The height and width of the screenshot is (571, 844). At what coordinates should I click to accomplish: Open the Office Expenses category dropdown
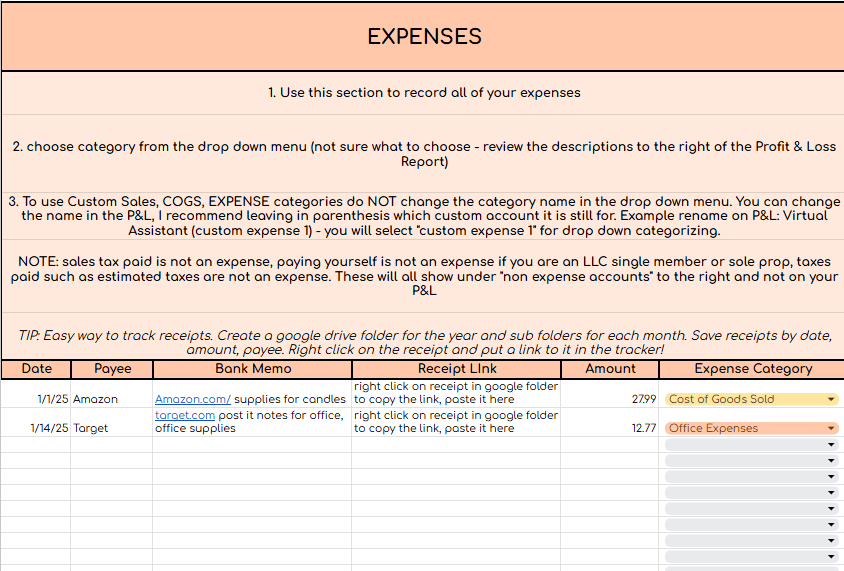pos(752,428)
